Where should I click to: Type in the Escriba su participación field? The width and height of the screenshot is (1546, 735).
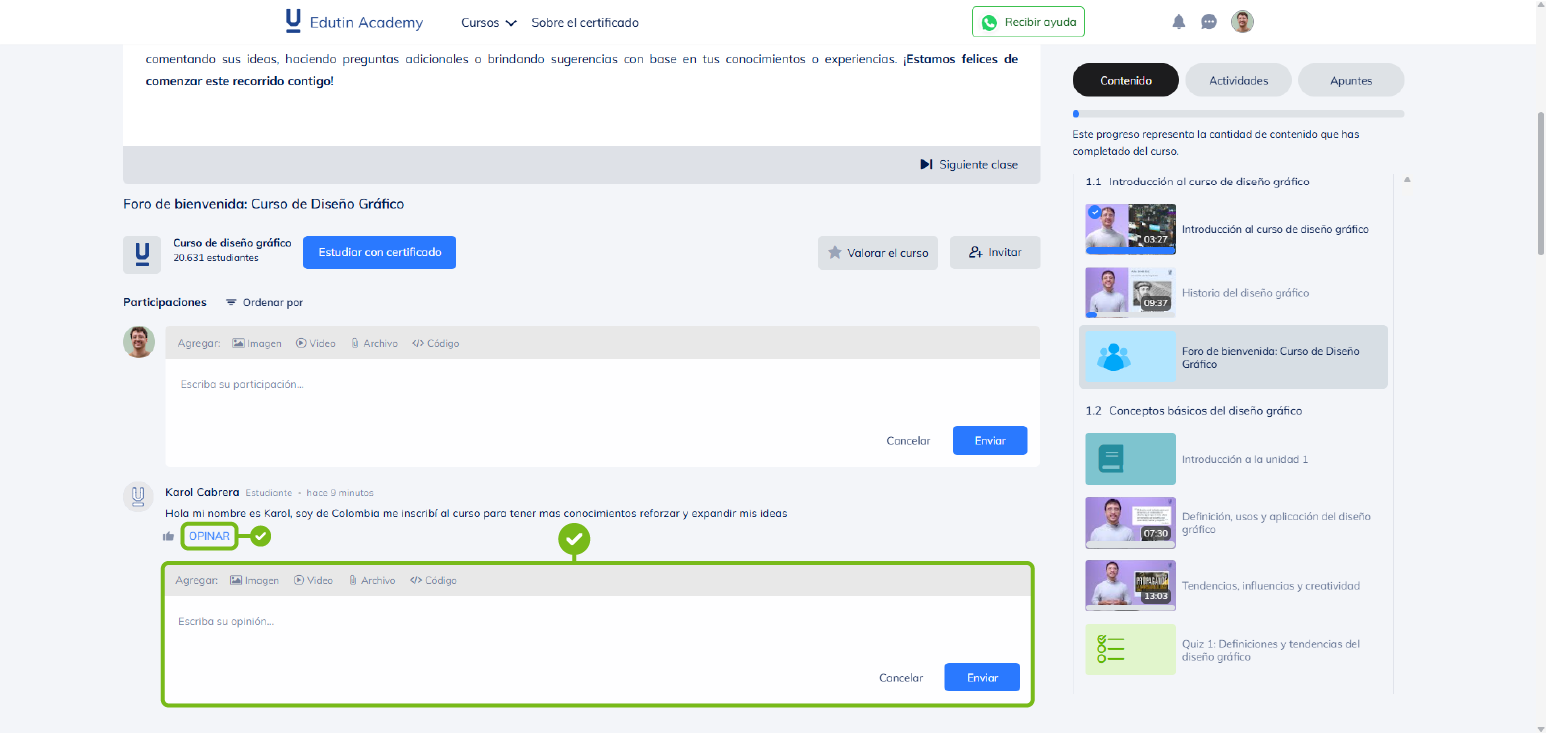600,385
